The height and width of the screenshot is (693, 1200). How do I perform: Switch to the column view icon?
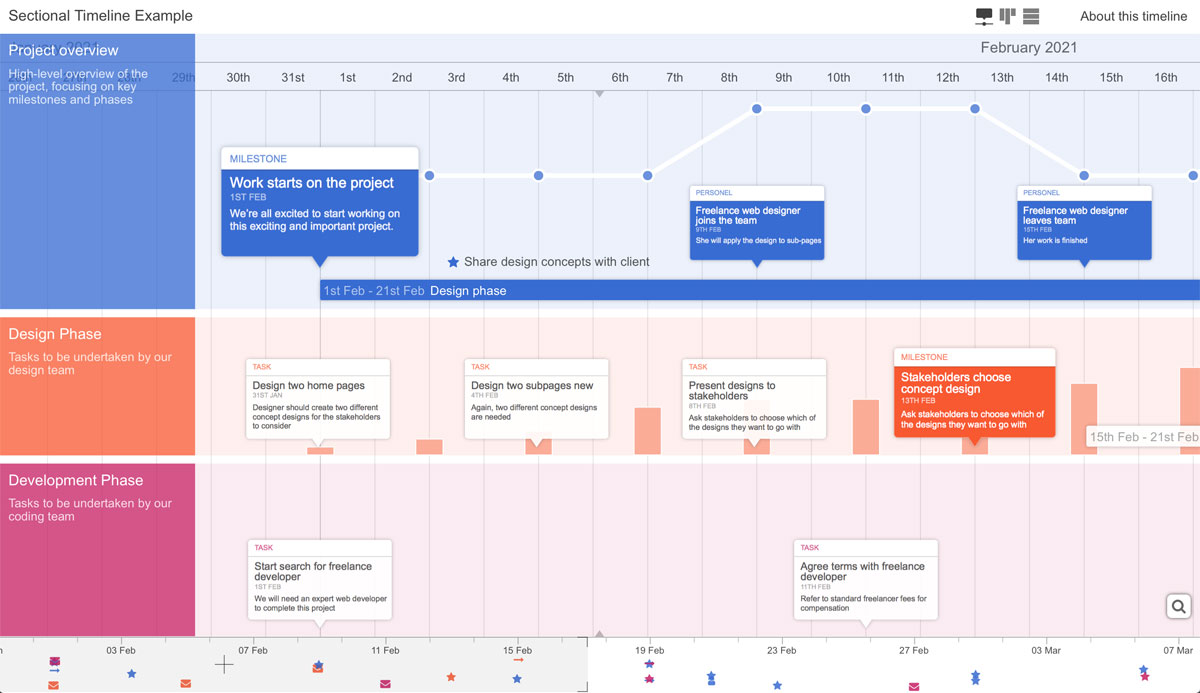1008,16
